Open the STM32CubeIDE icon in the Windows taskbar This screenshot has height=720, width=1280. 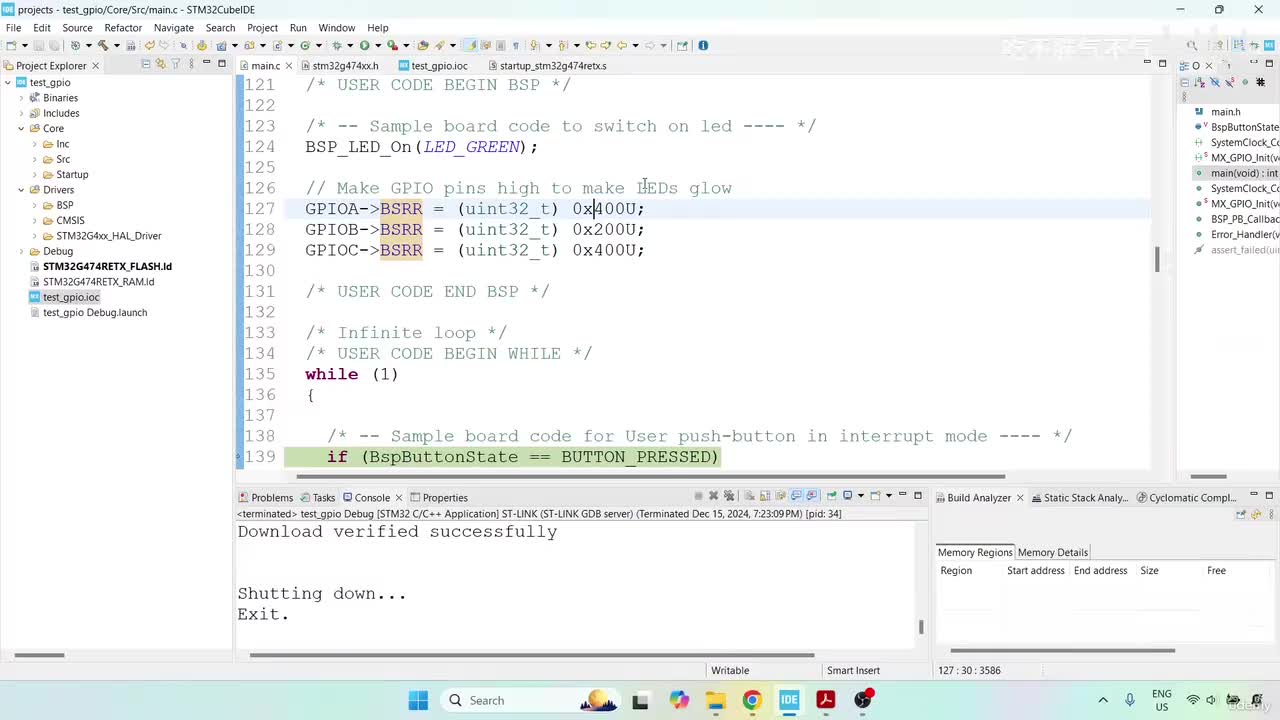tap(789, 700)
